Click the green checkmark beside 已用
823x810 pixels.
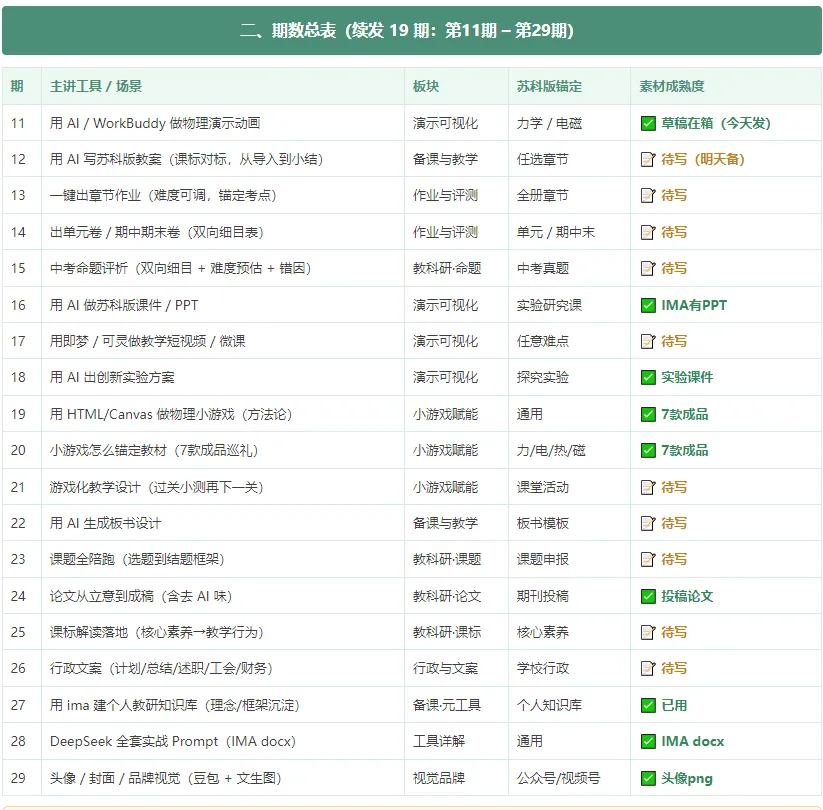pos(648,705)
